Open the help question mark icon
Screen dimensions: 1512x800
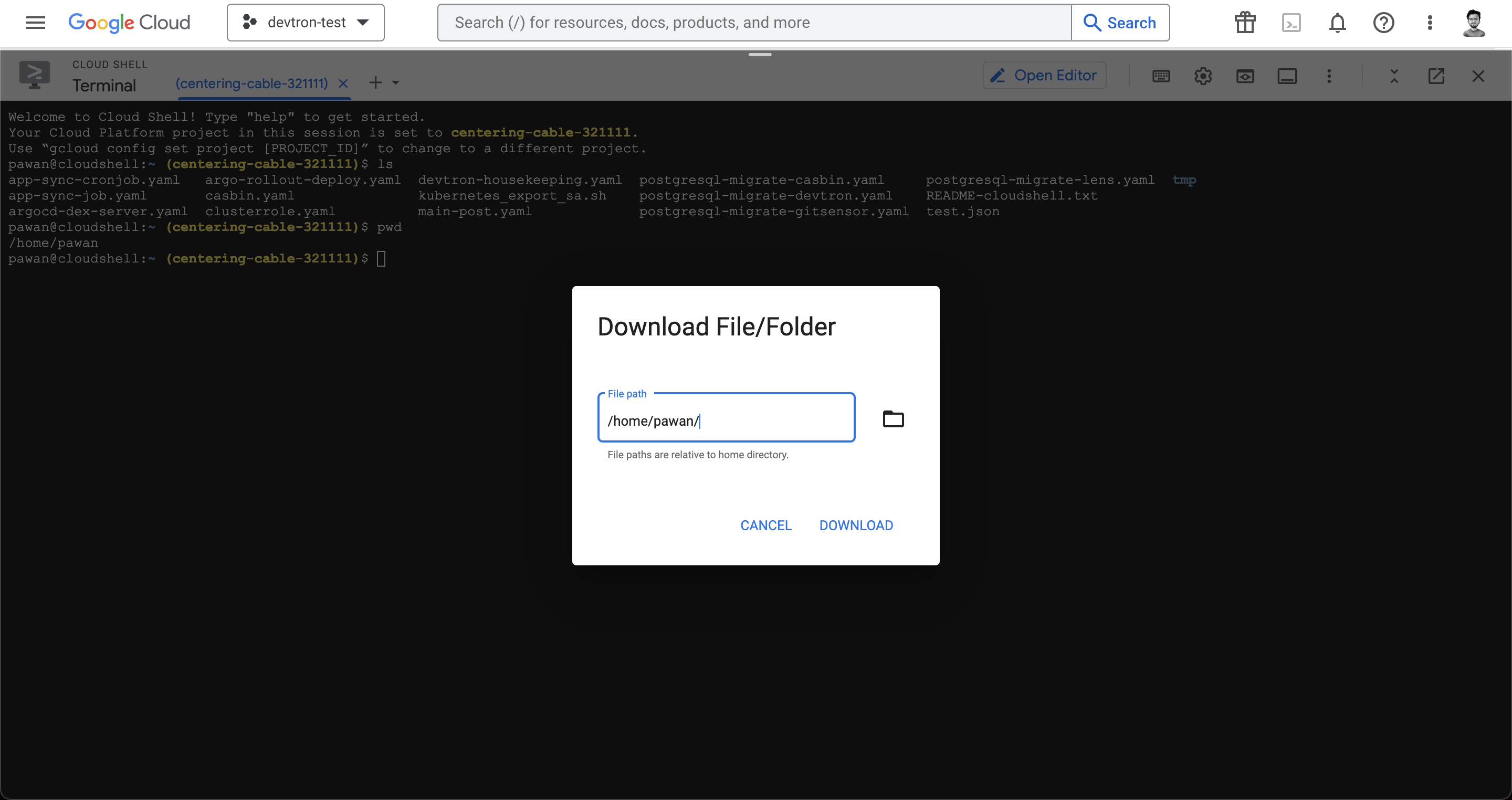click(x=1383, y=22)
